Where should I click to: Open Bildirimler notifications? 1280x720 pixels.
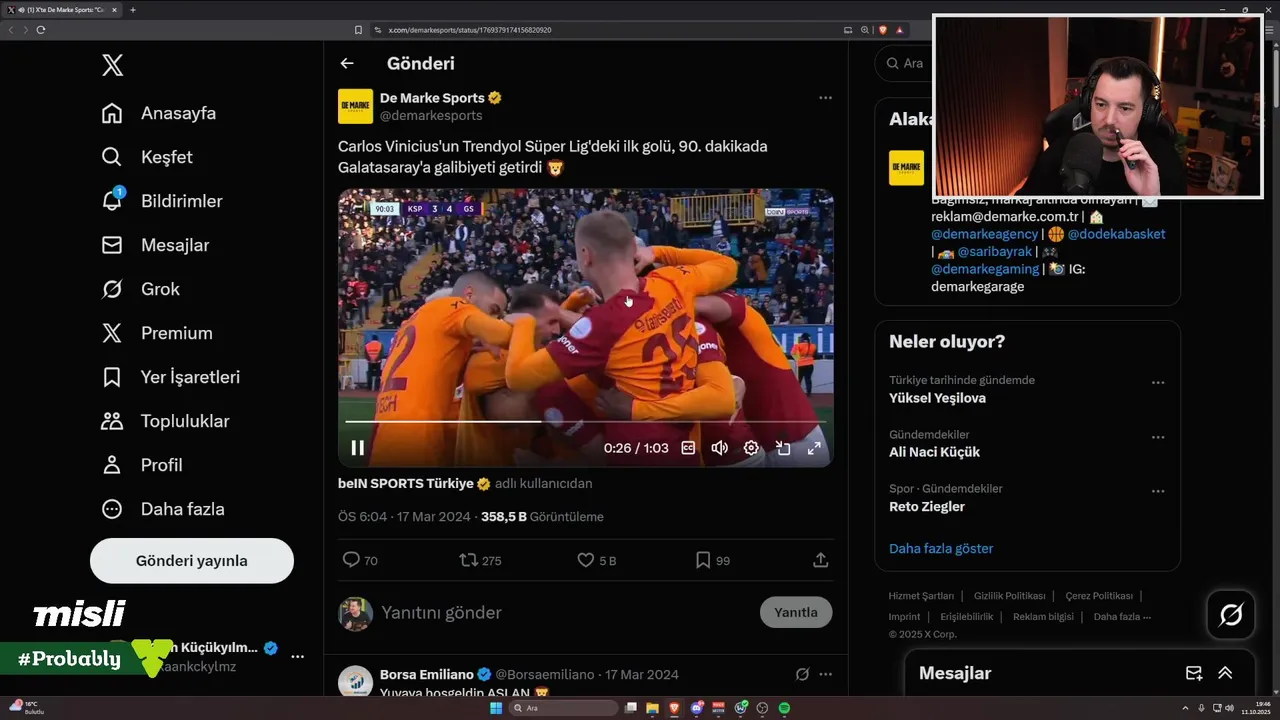[162, 201]
